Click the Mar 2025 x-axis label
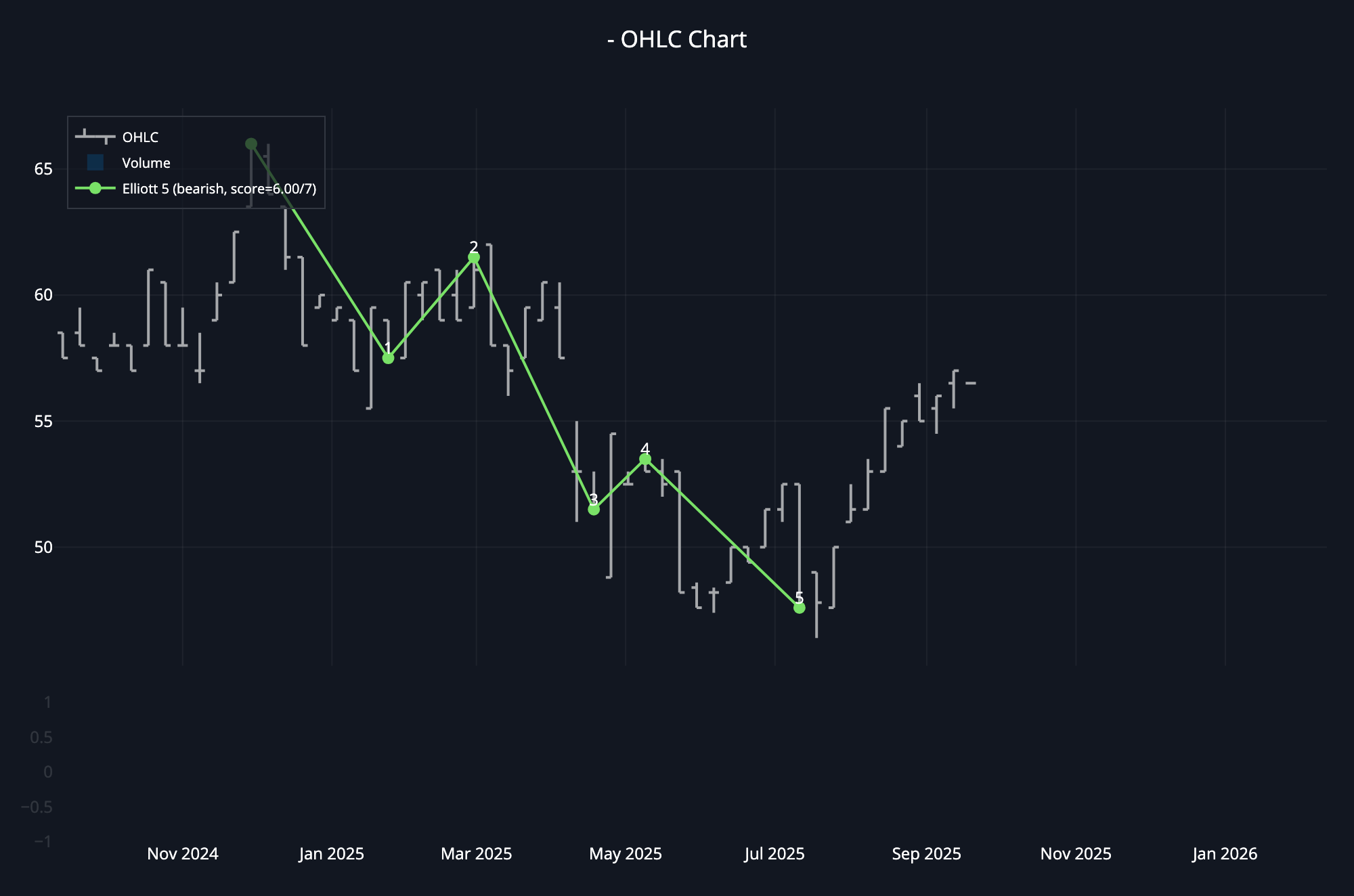Viewport: 1354px width, 896px height. [476, 854]
